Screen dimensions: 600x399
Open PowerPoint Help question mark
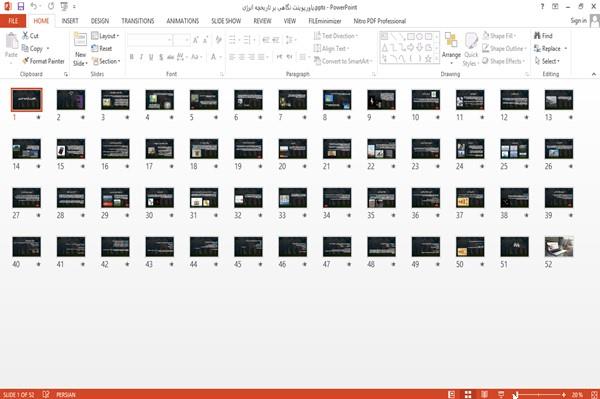pyautogui.click(x=542, y=7)
